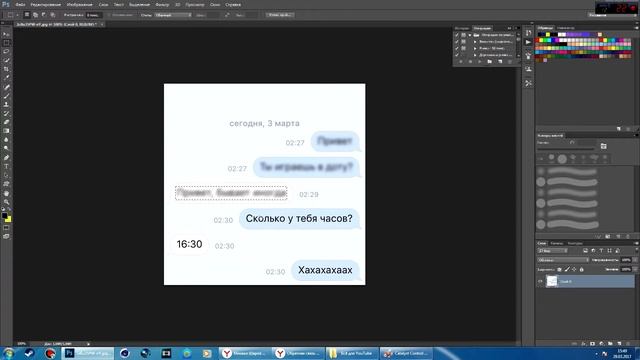Screen dimensions: 640x360
Task: Select the Rectangular Marquee tool
Action: coord(6,43)
